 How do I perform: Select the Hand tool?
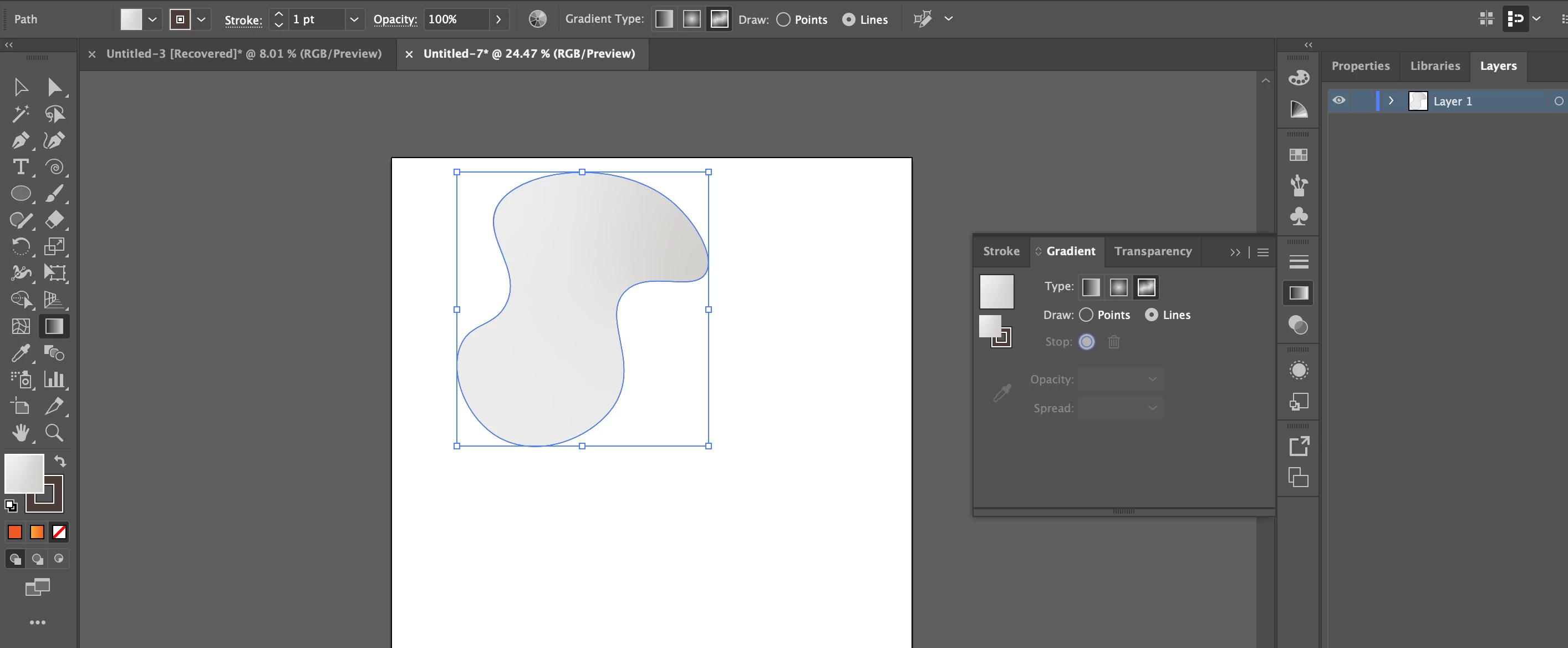tap(20, 432)
